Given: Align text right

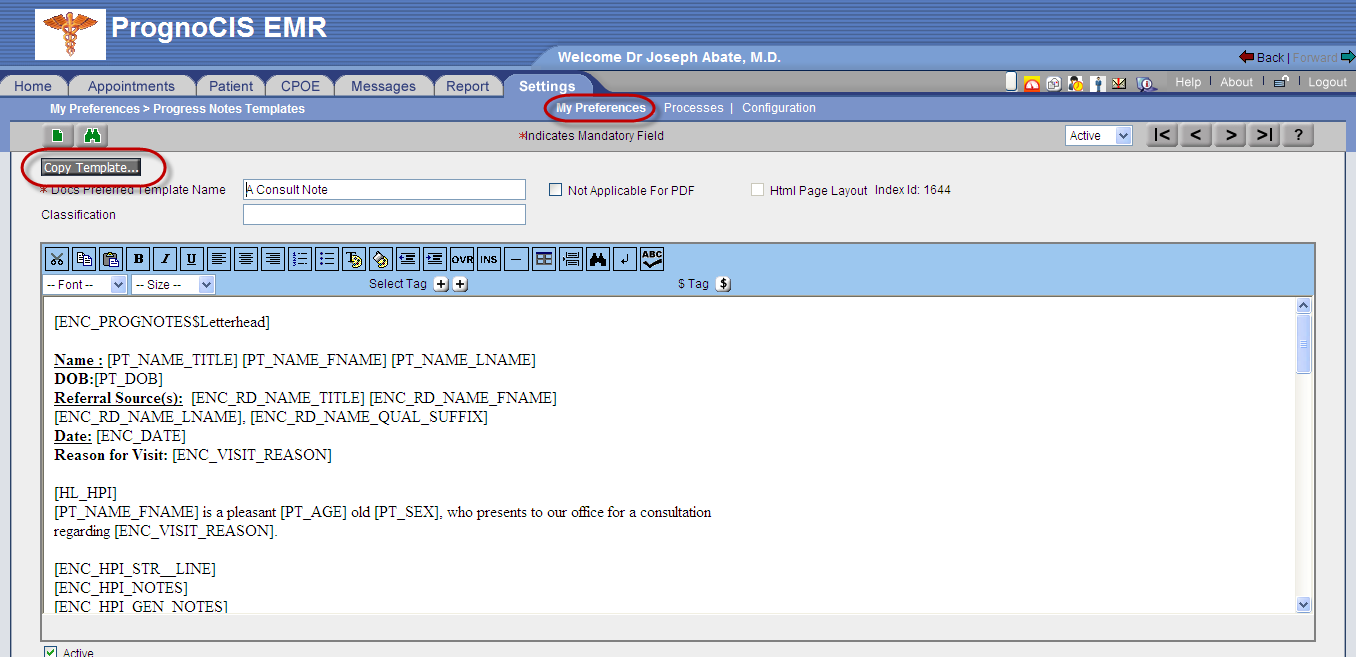Looking at the screenshot, I should click(273, 259).
